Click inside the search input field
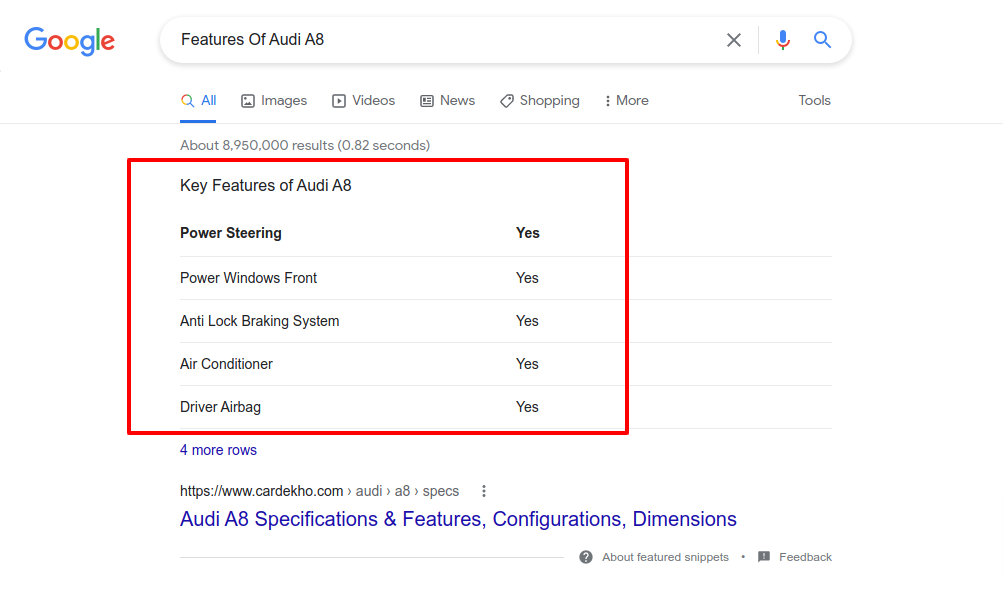This screenshot has height=599, width=1003. tap(450, 39)
